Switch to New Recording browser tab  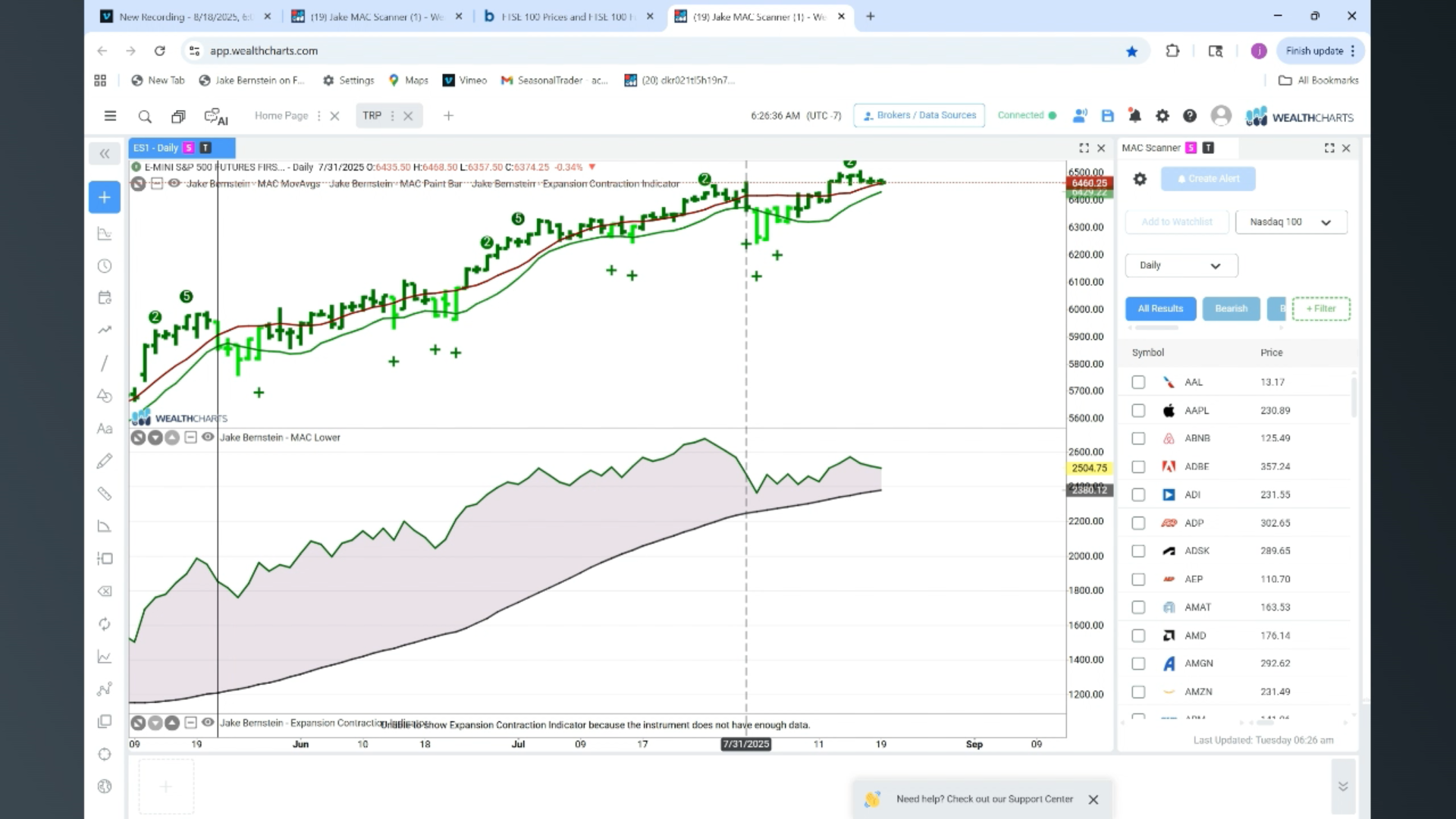coord(186,17)
